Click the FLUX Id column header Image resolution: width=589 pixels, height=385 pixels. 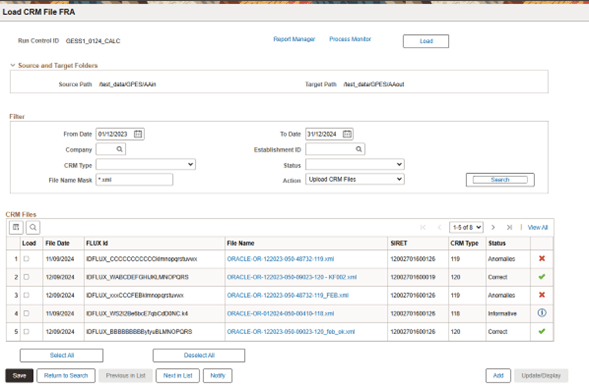coord(97,243)
